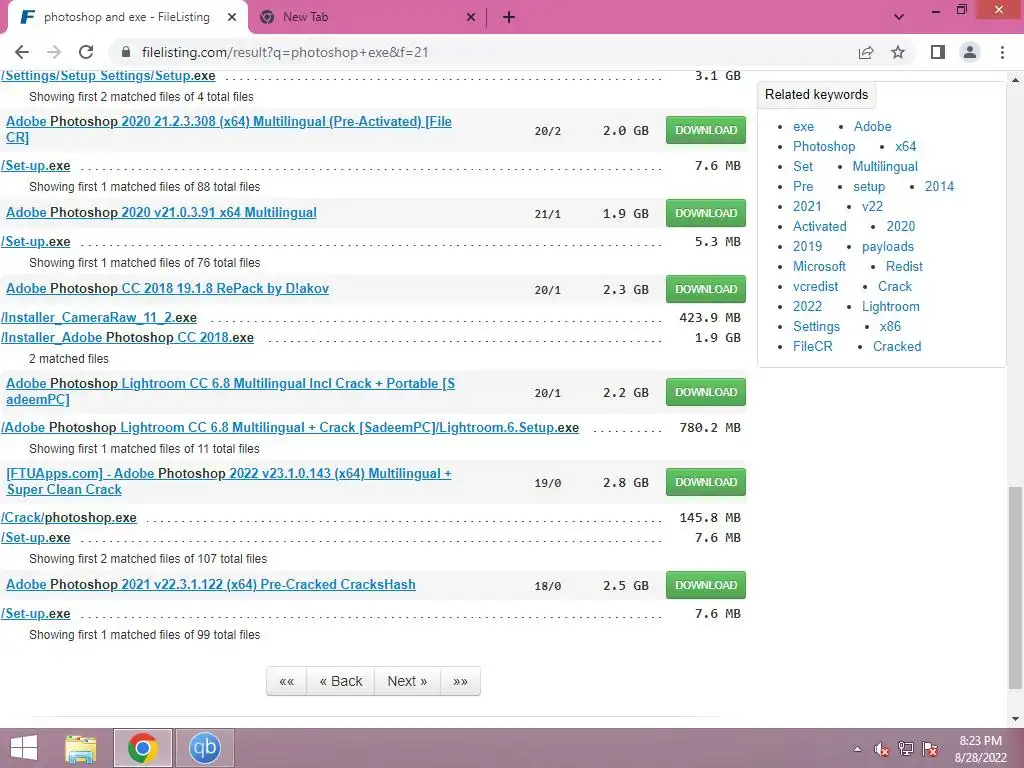This screenshot has width=1024, height=768.
Task: Open FTUApps Photoshop 2022 title link
Action: point(229,481)
